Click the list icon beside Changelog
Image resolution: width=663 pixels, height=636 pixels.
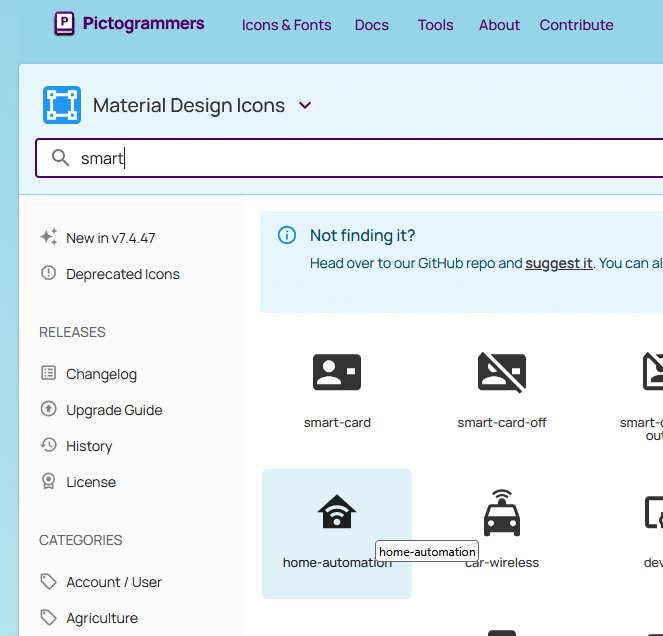click(x=48, y=373)
